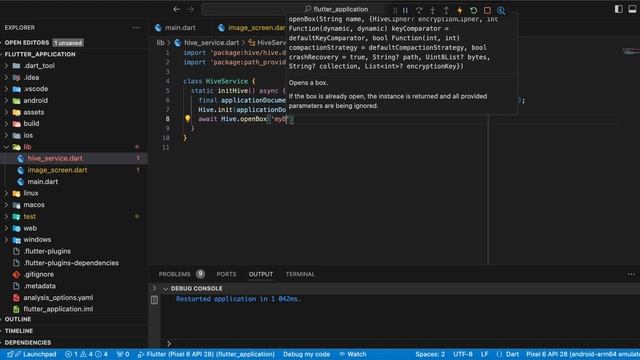Click Debug my code status item
Image resolution: width=640 pixels, height=360 pixels.
tap(306, 354)
